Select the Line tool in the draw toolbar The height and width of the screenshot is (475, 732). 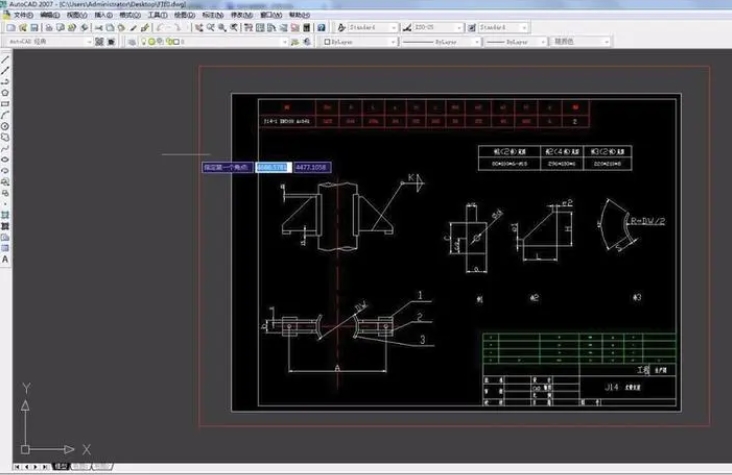tap(5, 60)
